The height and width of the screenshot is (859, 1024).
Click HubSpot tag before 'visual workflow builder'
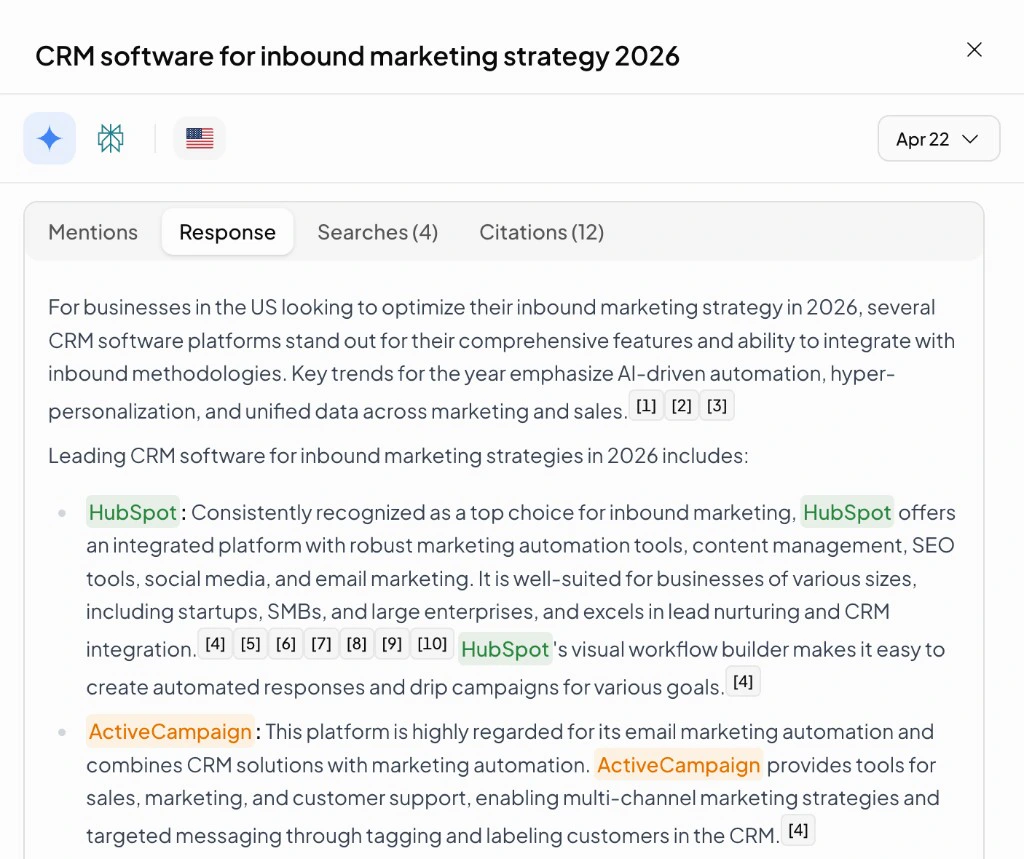505,649
